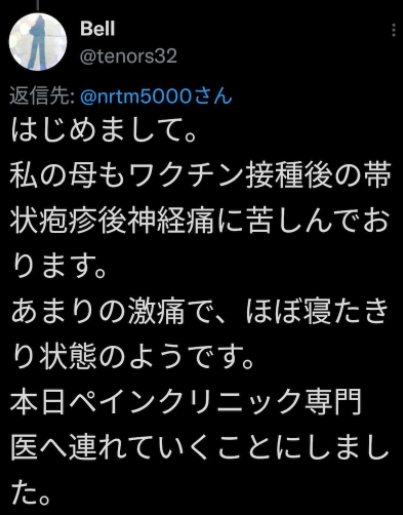
Task: Open Bell's profile picture
Action: pyautogui.click(x=38, y=42)
